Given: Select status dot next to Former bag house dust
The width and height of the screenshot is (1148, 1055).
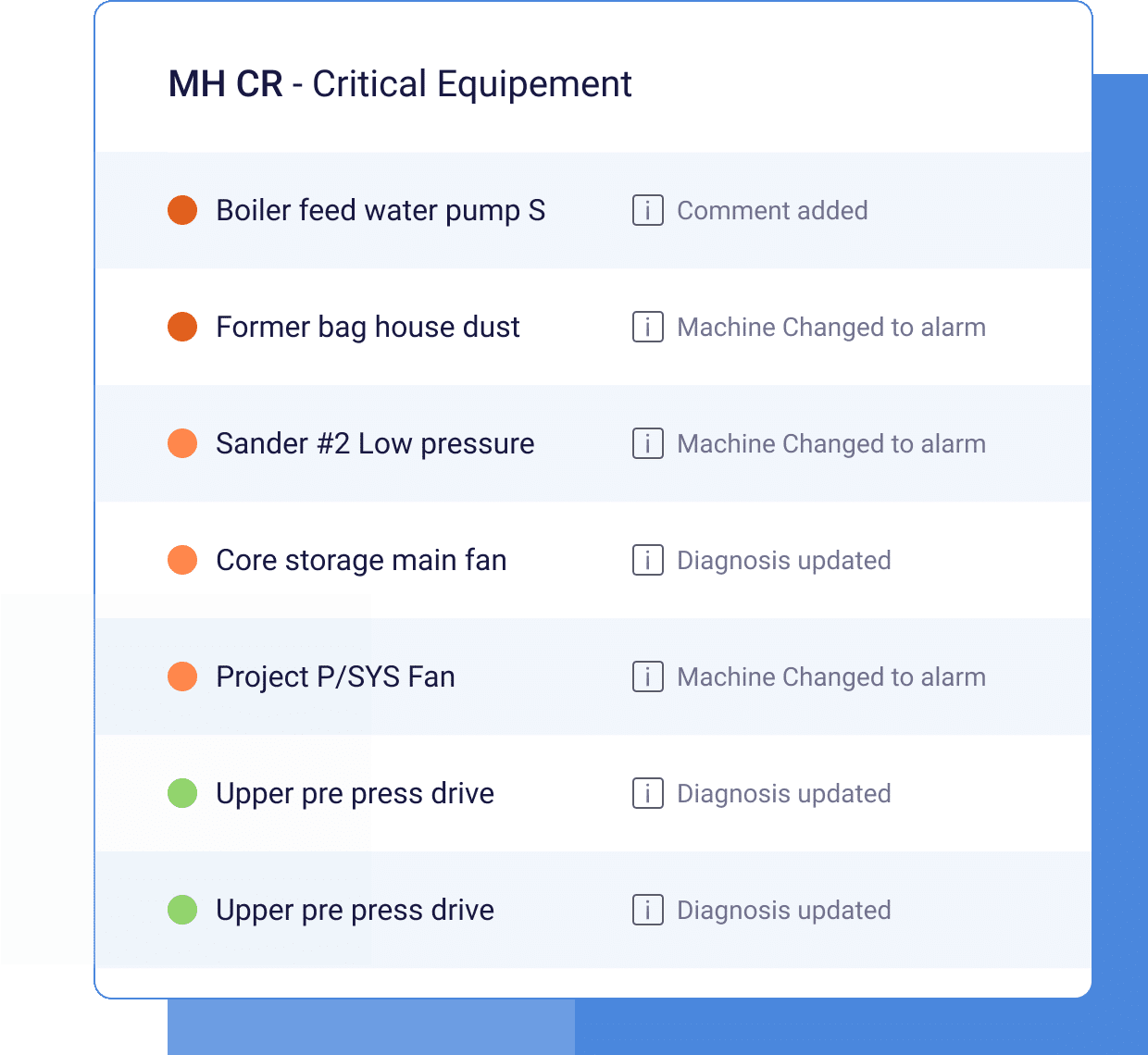Looking at the screenshot, I should coord(182,328).
